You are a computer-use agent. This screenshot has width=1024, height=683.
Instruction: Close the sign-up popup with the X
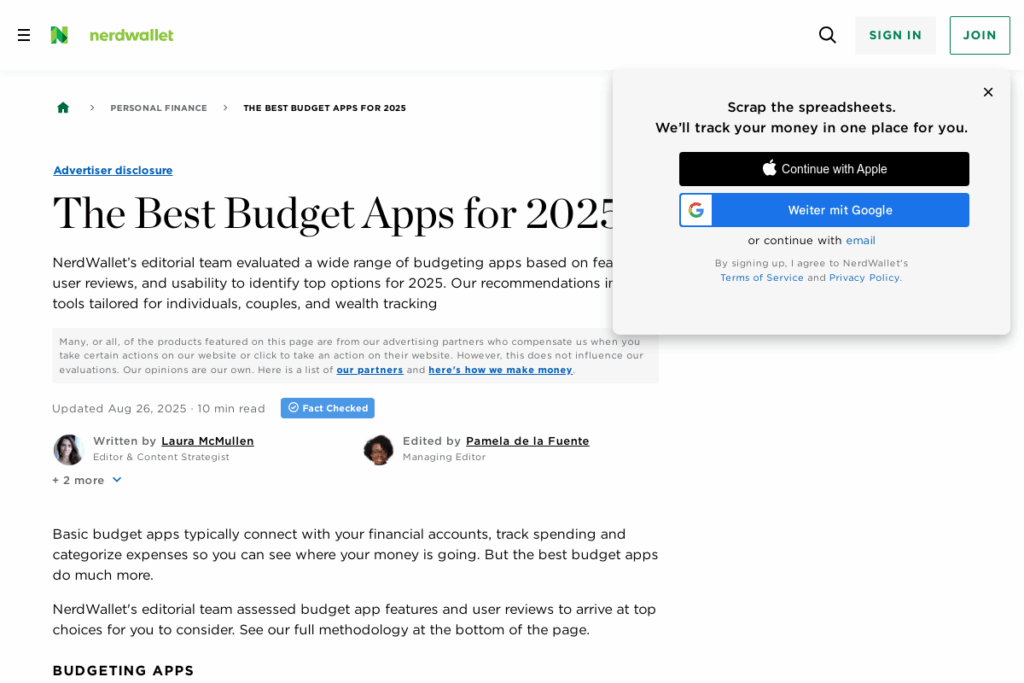click(988, 92)
